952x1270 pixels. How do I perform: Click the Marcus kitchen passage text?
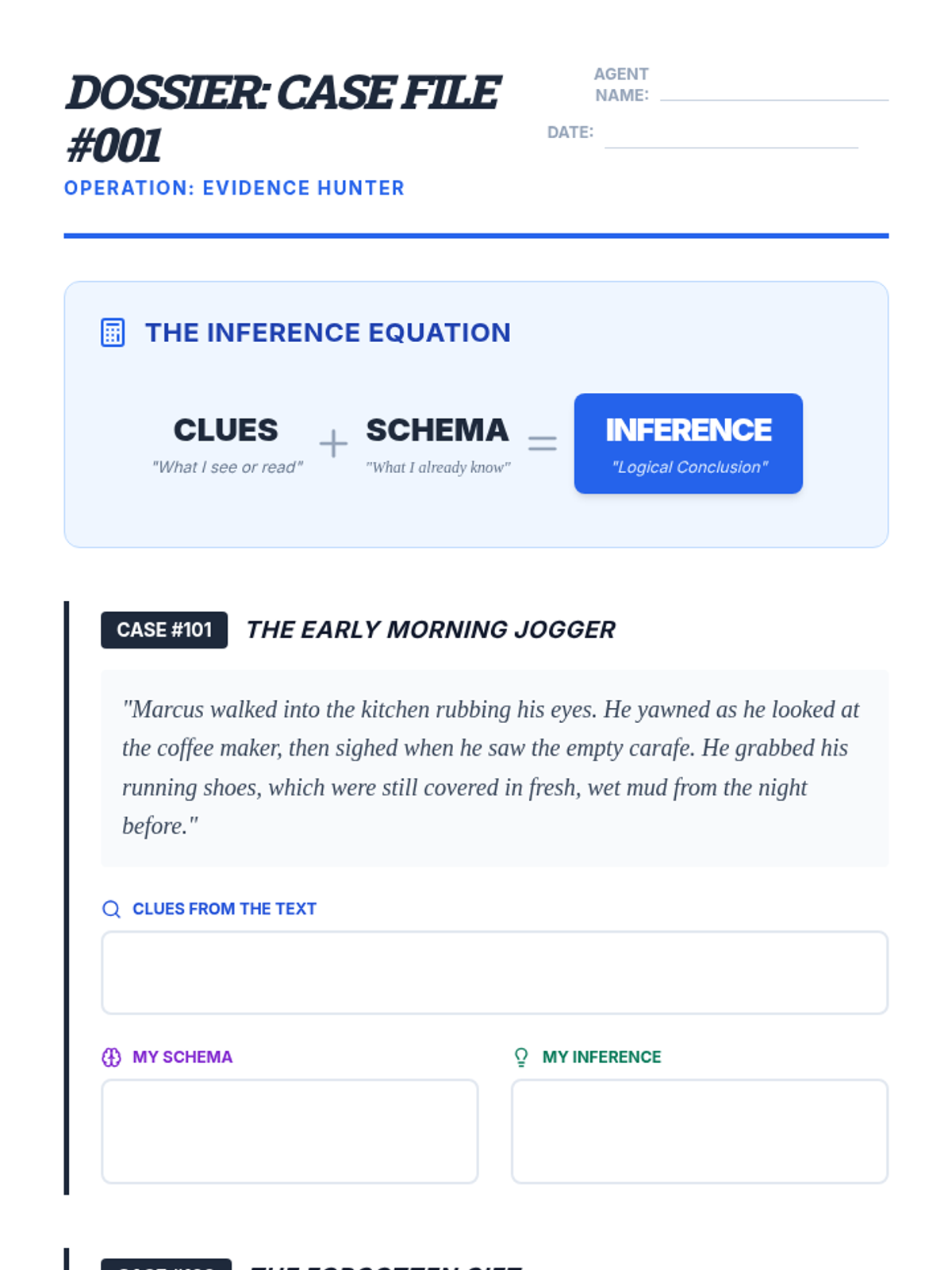pyautogui.click(x=490, y=768)
